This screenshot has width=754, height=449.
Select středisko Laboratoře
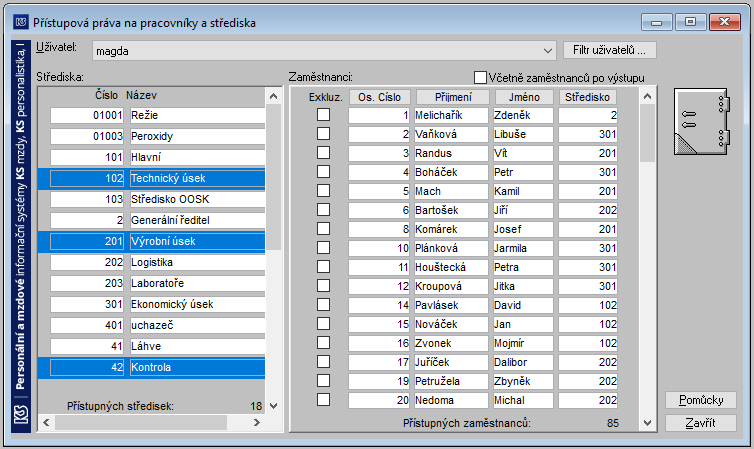pyautogui.click(x=152, y=283)
